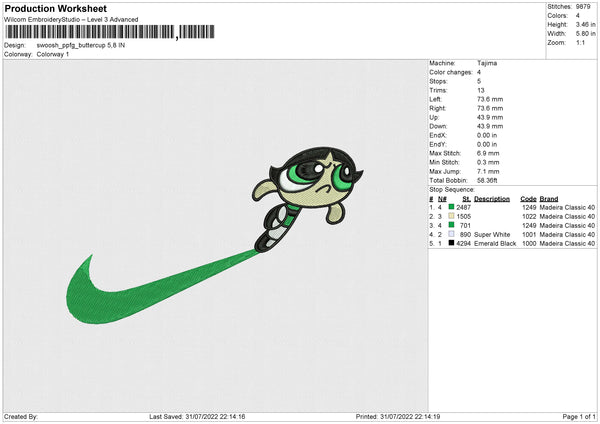Click the Total Bobbin value 58.36ft
This screenshot has width=600, height=424.
pyautogui.click(x=487, y=180)
